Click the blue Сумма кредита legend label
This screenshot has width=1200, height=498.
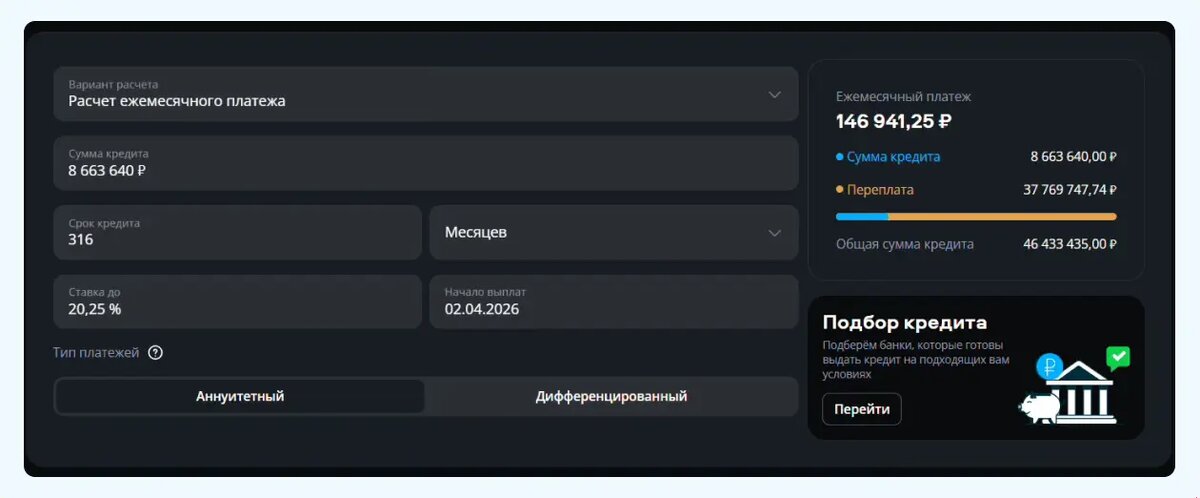coord(893,157)
